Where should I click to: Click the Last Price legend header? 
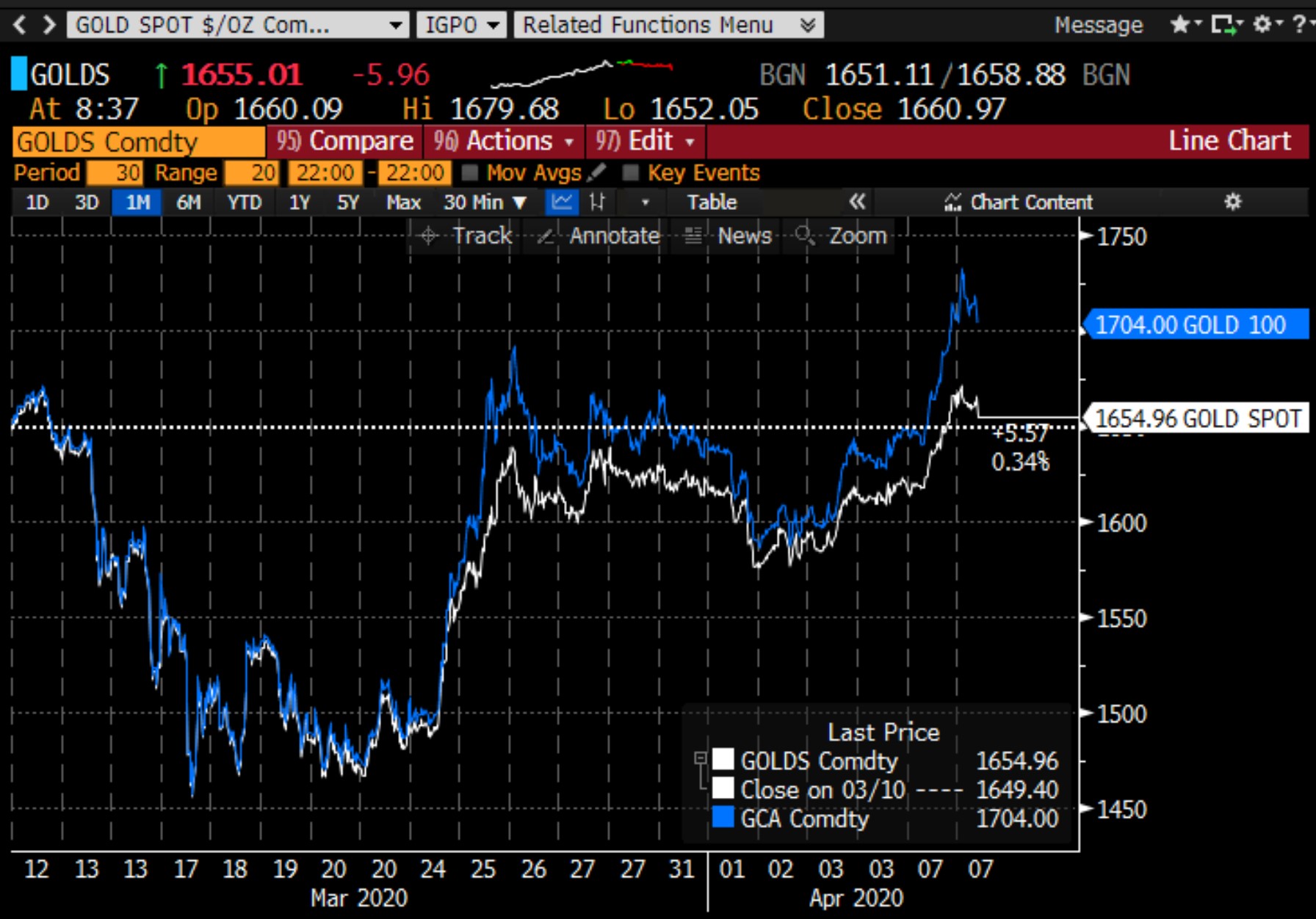pos(883,732)
